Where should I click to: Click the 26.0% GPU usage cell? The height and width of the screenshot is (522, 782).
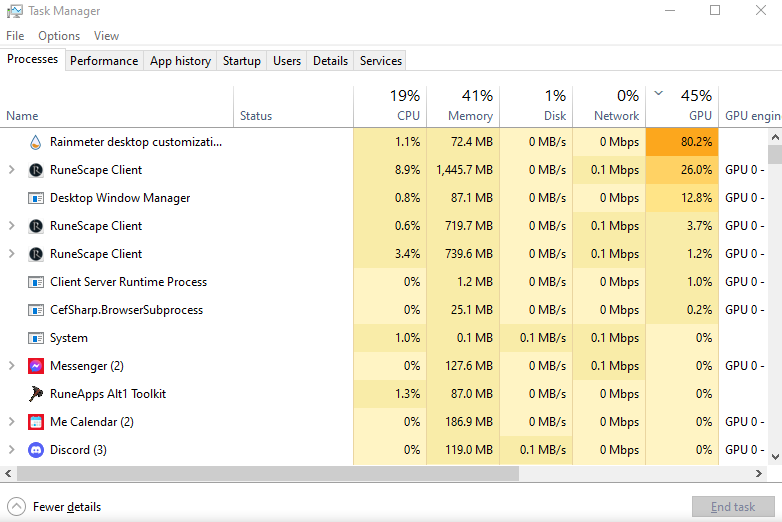(682, 170)
